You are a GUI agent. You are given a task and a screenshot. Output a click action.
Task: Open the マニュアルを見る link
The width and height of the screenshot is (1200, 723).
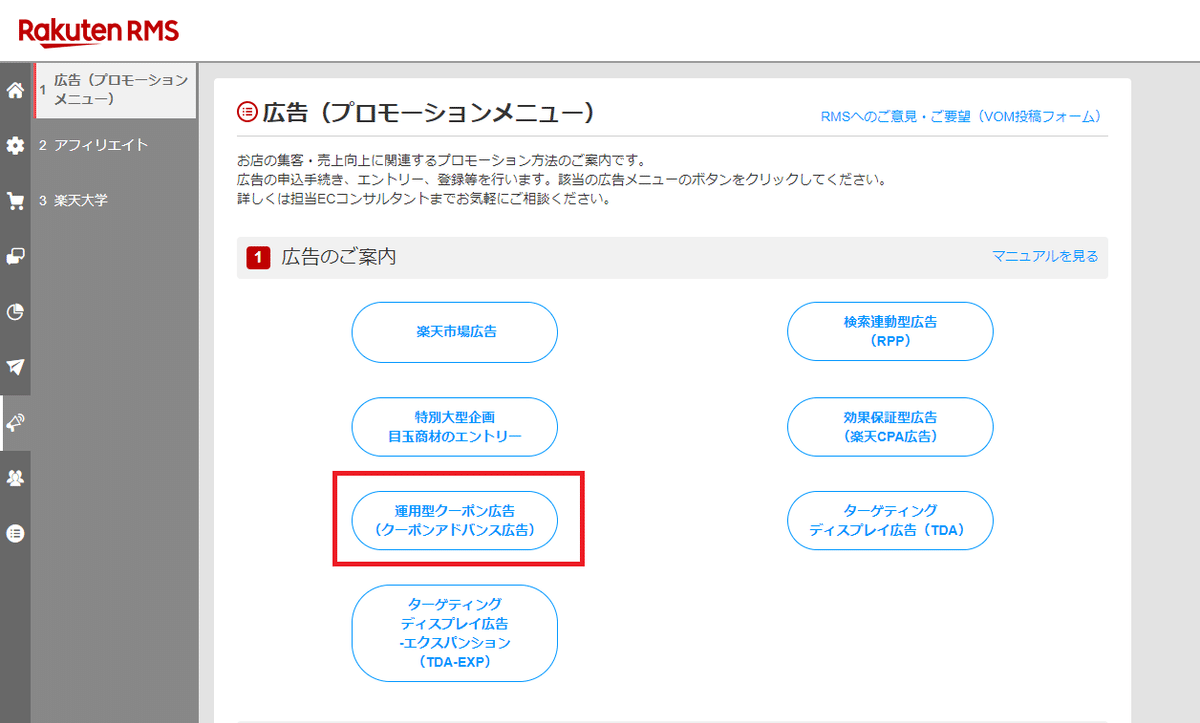coord(1045,256)
